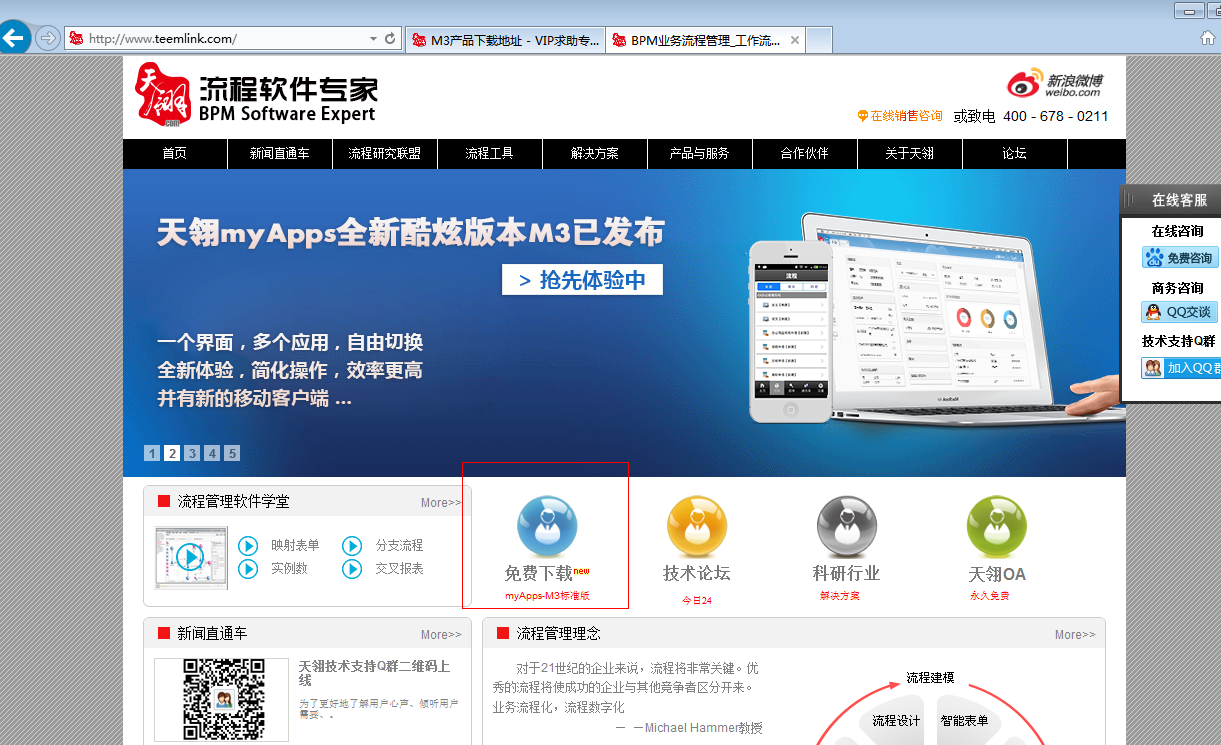Image resolution: width=1221 pixels, height=745 pixels.
Task: Click the browser forward arrow button
Action: (47, 39)
